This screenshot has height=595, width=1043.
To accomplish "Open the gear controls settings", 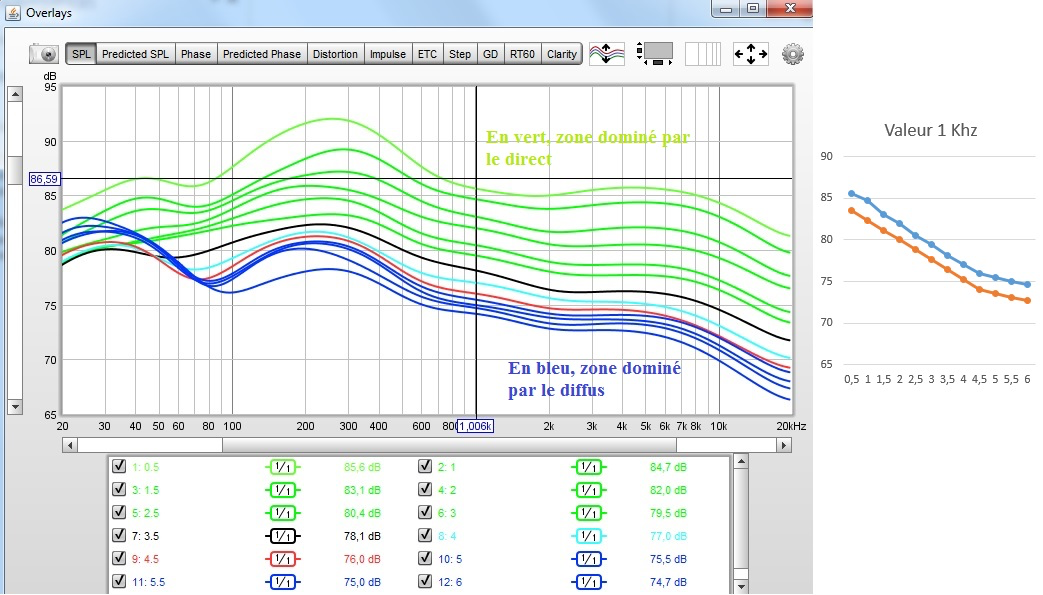I will [793, 54].
